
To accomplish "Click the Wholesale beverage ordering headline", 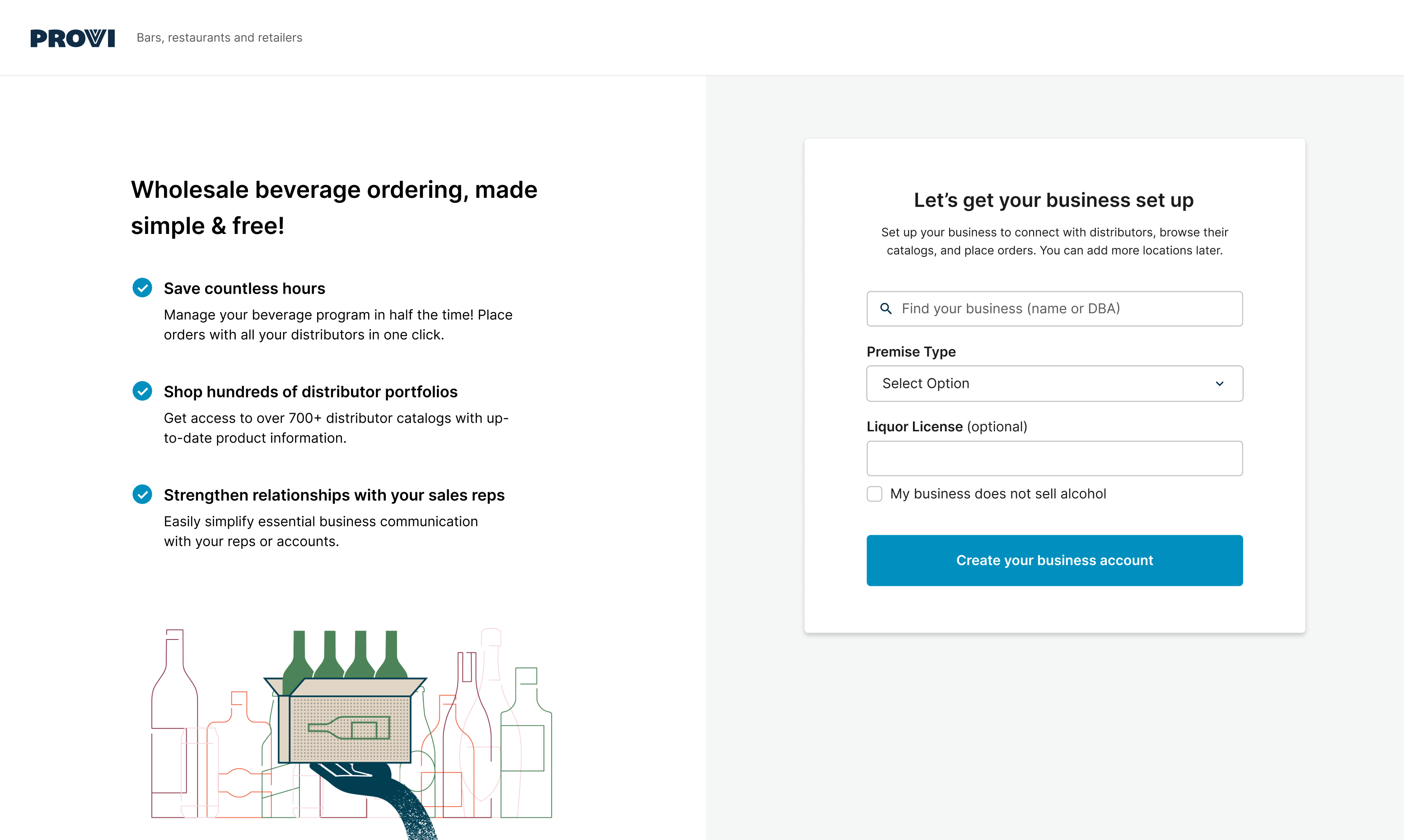I will click(x=333, y=207).
